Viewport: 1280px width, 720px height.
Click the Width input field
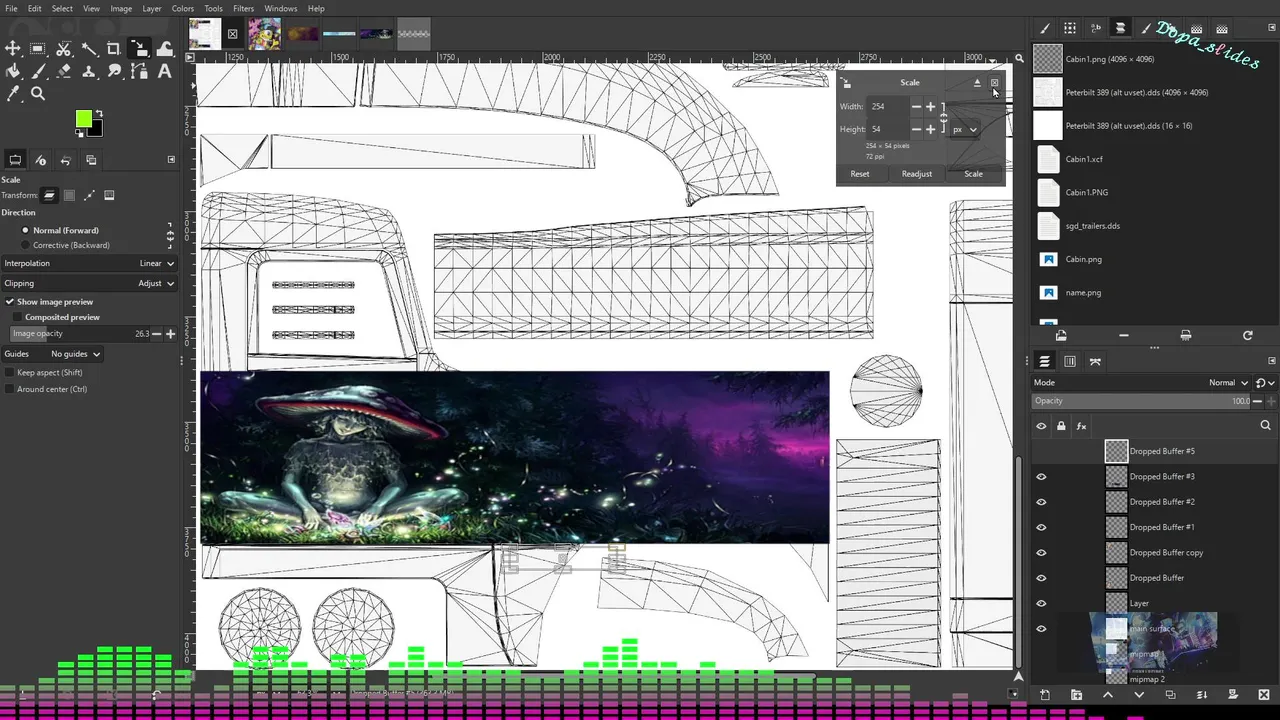886,106
